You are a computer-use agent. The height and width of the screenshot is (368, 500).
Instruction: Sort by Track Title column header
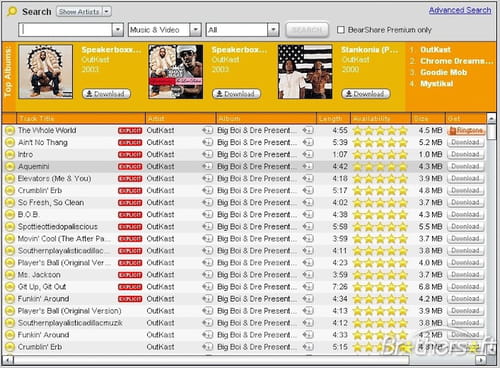80,118
